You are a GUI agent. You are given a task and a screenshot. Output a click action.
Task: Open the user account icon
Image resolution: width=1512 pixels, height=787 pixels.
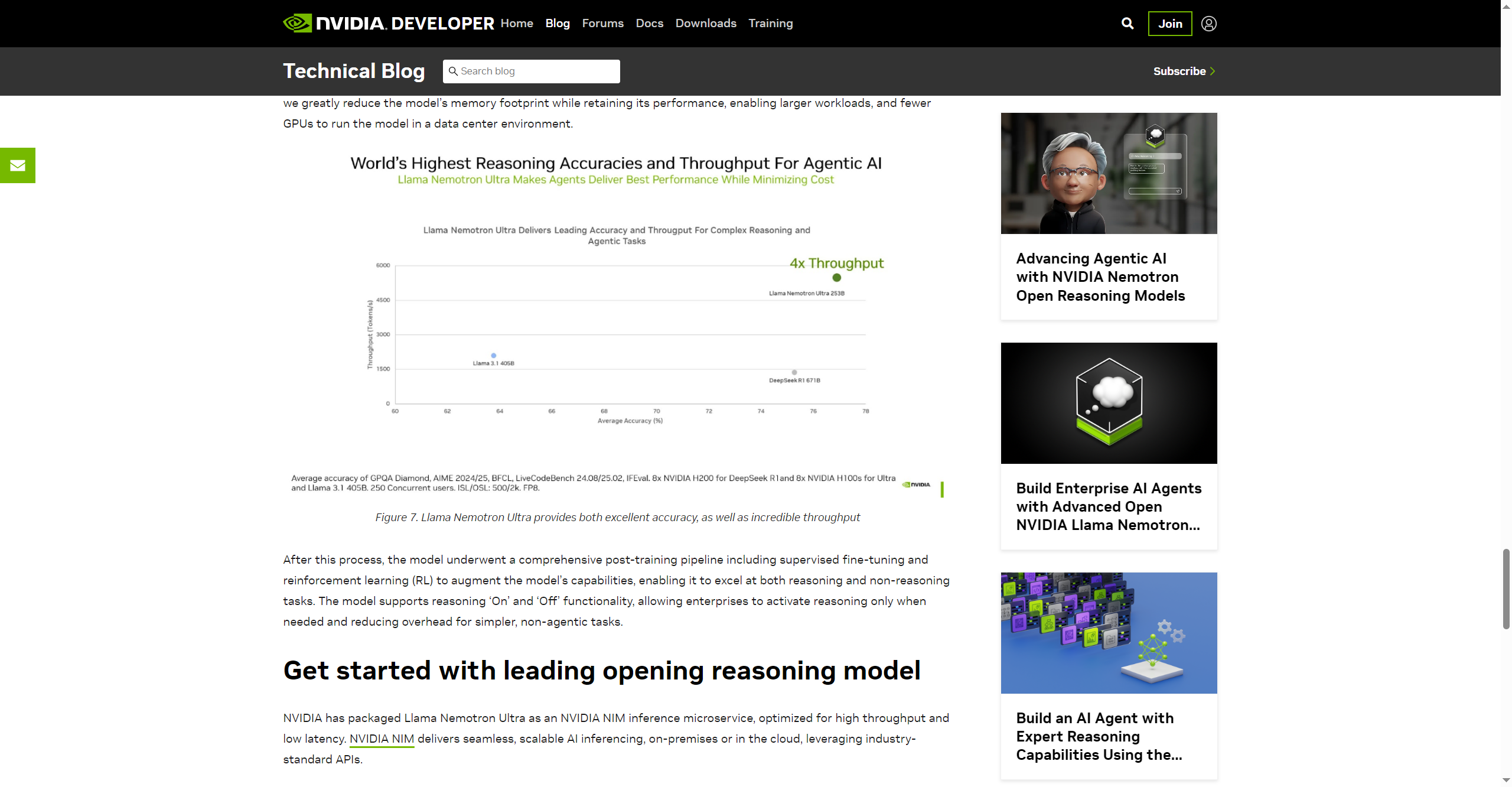click(x=1208, y=24)
